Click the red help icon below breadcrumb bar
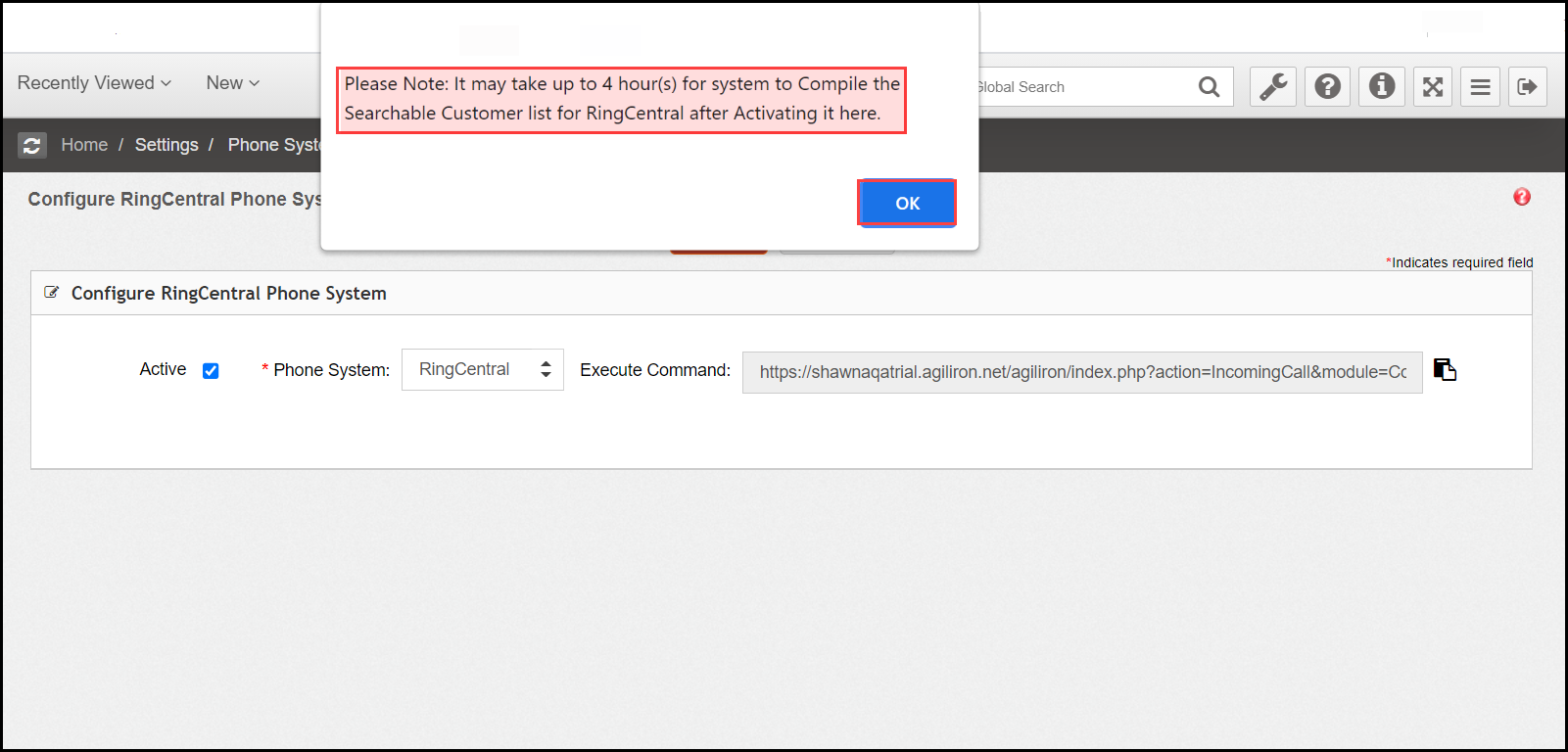The image size is (1568, 752). pos(1522,197)
